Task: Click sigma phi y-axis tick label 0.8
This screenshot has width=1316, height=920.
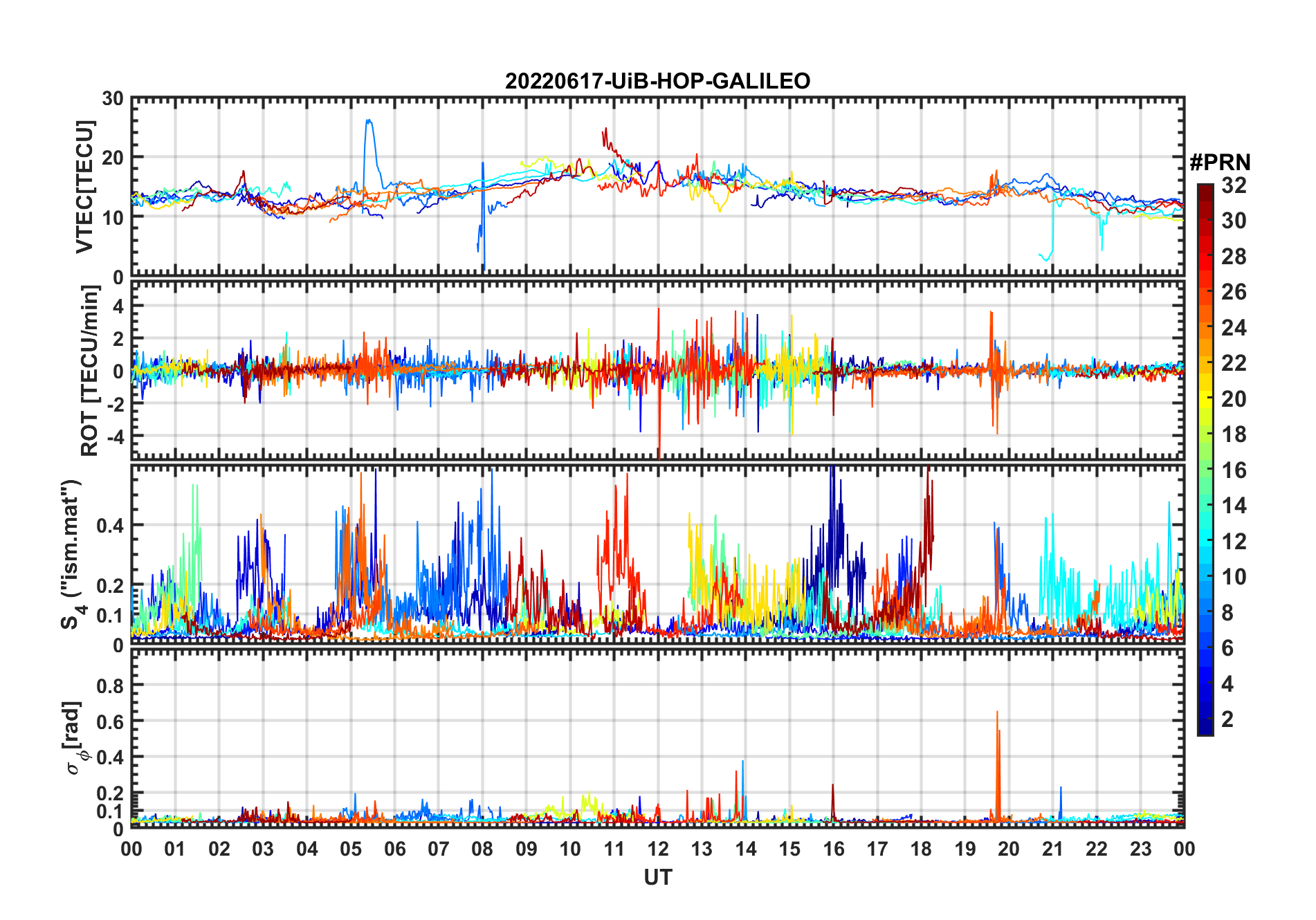Action: (x=110, y=686)
